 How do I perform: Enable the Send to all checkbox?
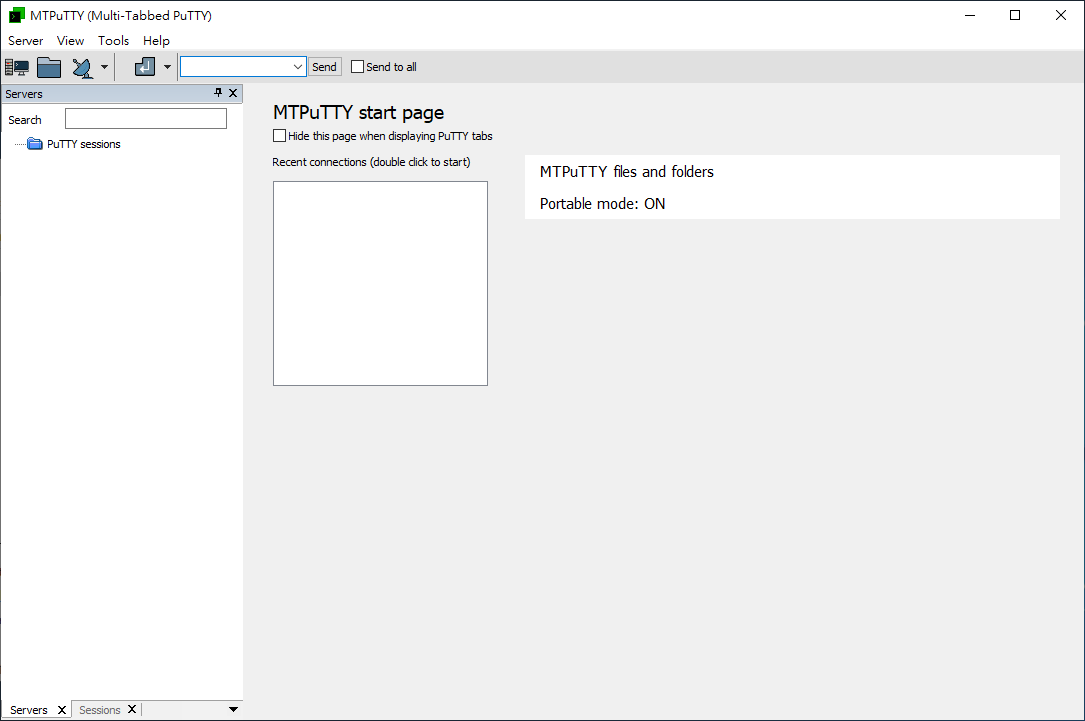(x=357, y=66)
